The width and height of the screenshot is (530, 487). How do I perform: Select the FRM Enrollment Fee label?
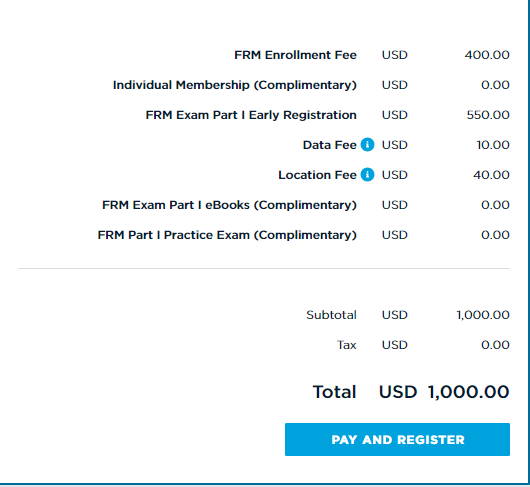pyautogui.click(x=295, y=55)
